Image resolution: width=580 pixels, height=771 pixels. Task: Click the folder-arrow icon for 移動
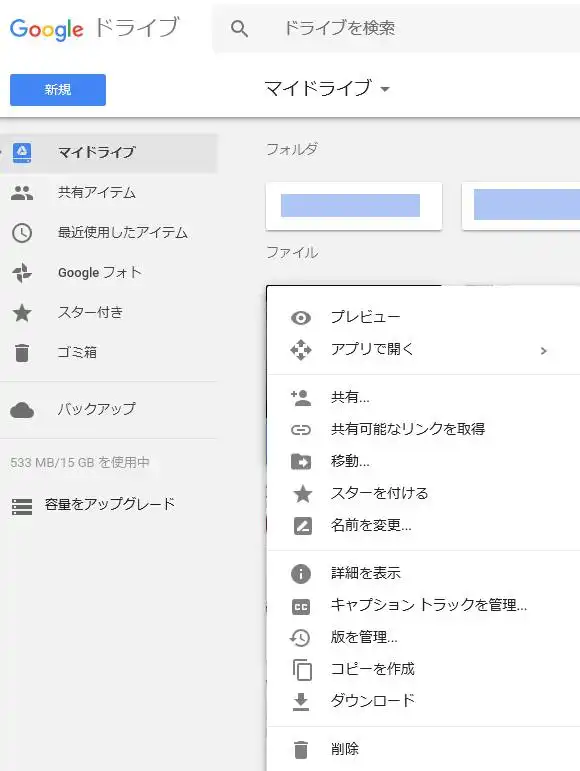click(301, 462)
